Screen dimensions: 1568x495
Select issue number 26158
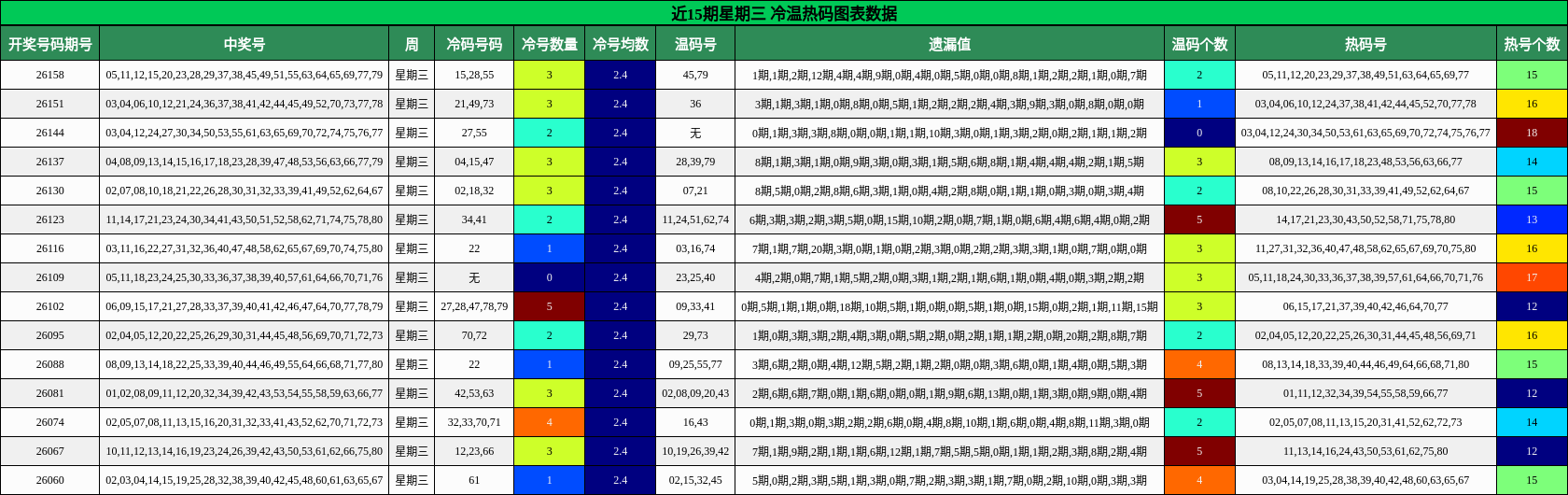tap(50, 75)
